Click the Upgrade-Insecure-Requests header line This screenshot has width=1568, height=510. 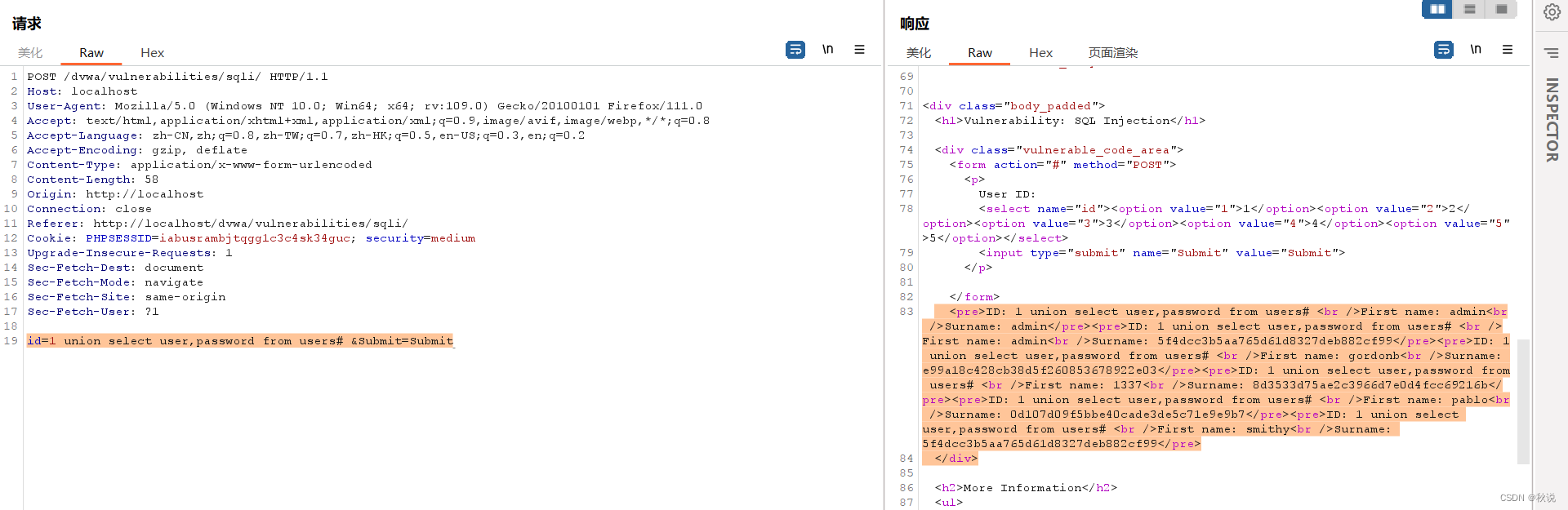130,253
